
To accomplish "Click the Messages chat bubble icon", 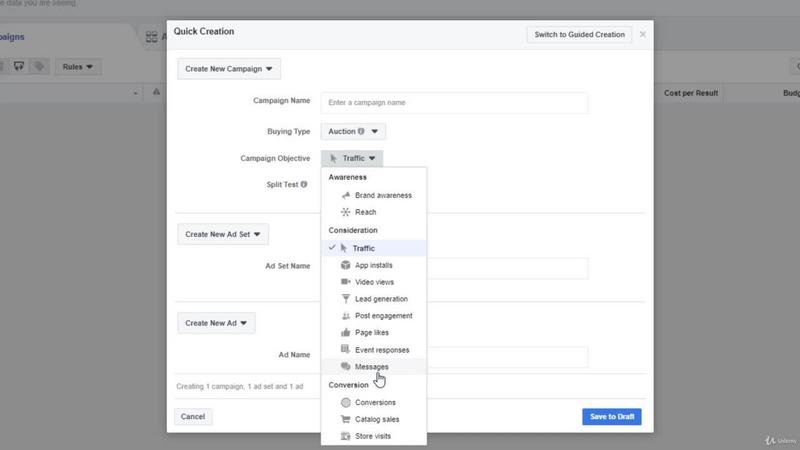I will click(345, 366).
